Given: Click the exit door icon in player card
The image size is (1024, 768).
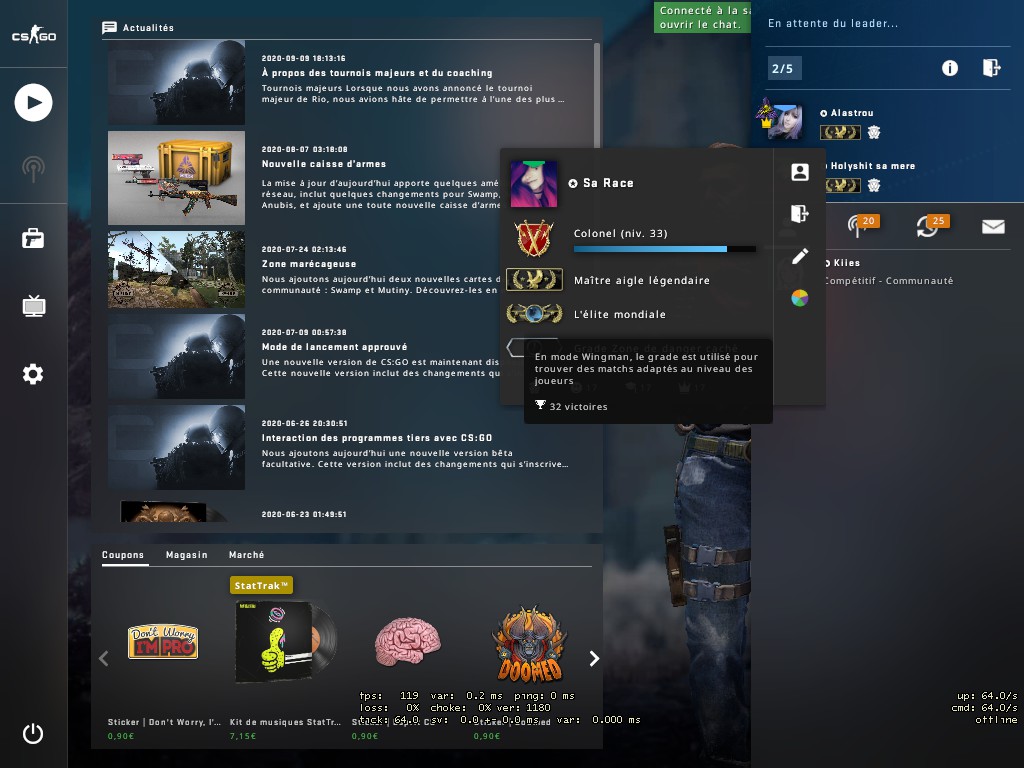Looking at the screenshot, I should click(x=800, y=214).
